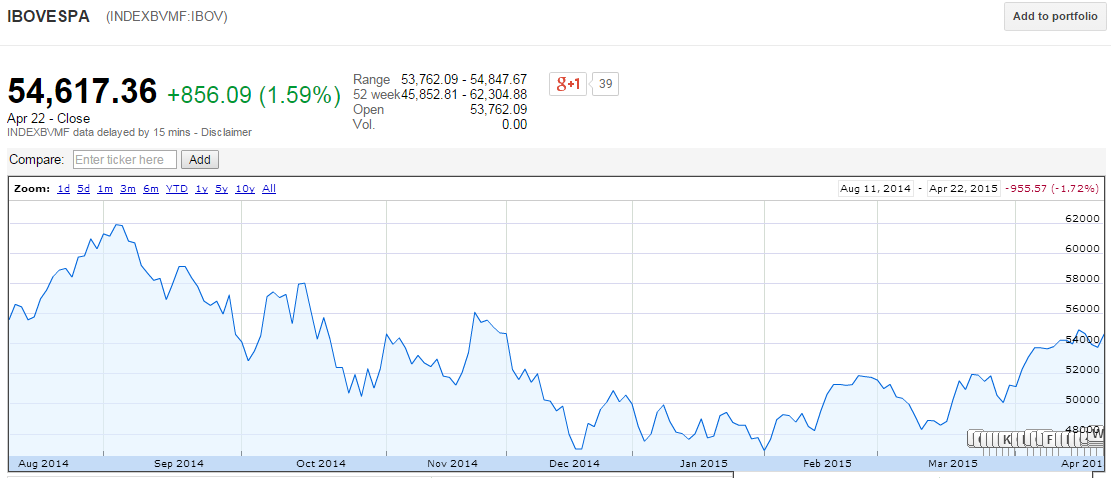
Task: Set chart zoom to 6m
Action: coord(150,189)
